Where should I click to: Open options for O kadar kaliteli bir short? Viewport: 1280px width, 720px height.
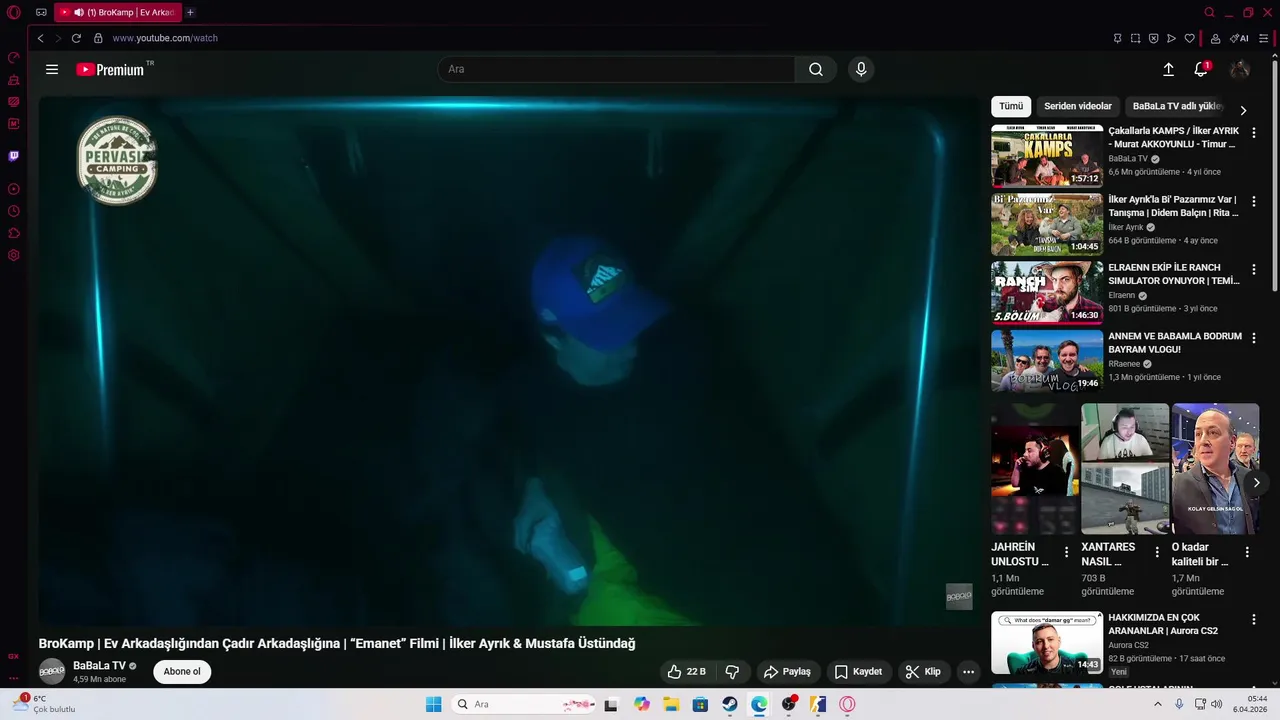[1247, 552]
